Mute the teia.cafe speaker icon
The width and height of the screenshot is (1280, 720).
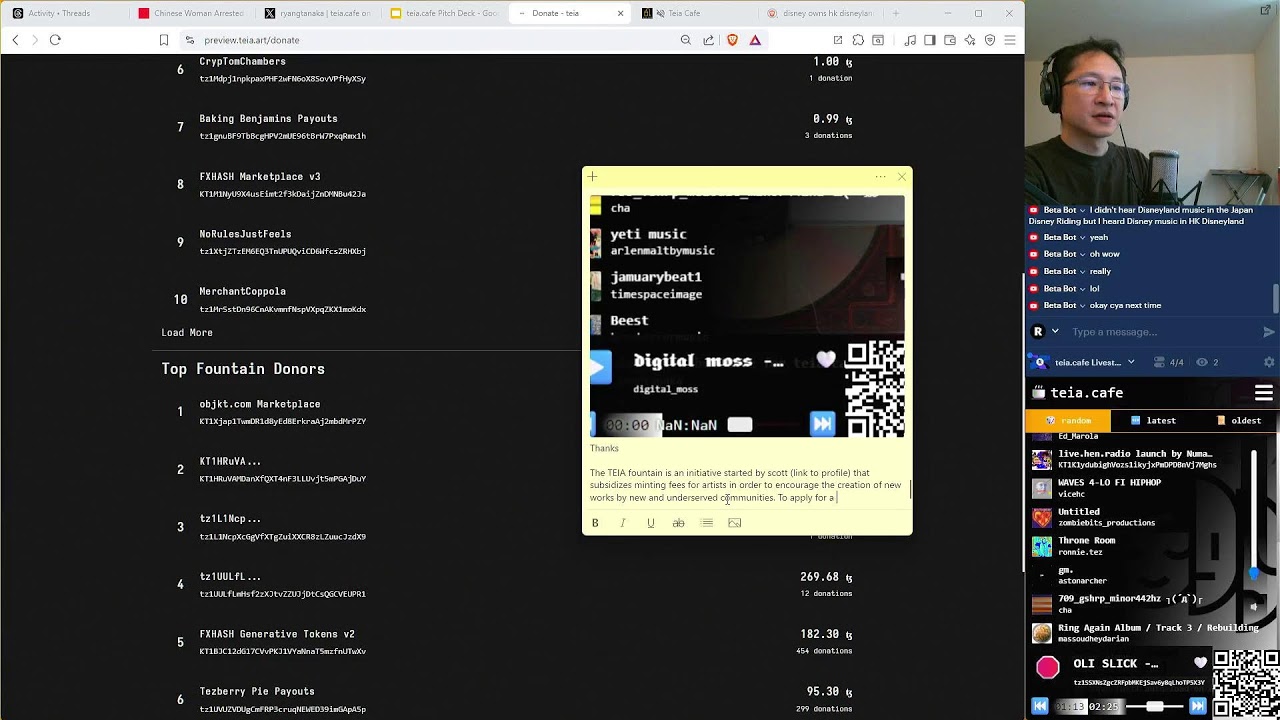[1255, 607]
